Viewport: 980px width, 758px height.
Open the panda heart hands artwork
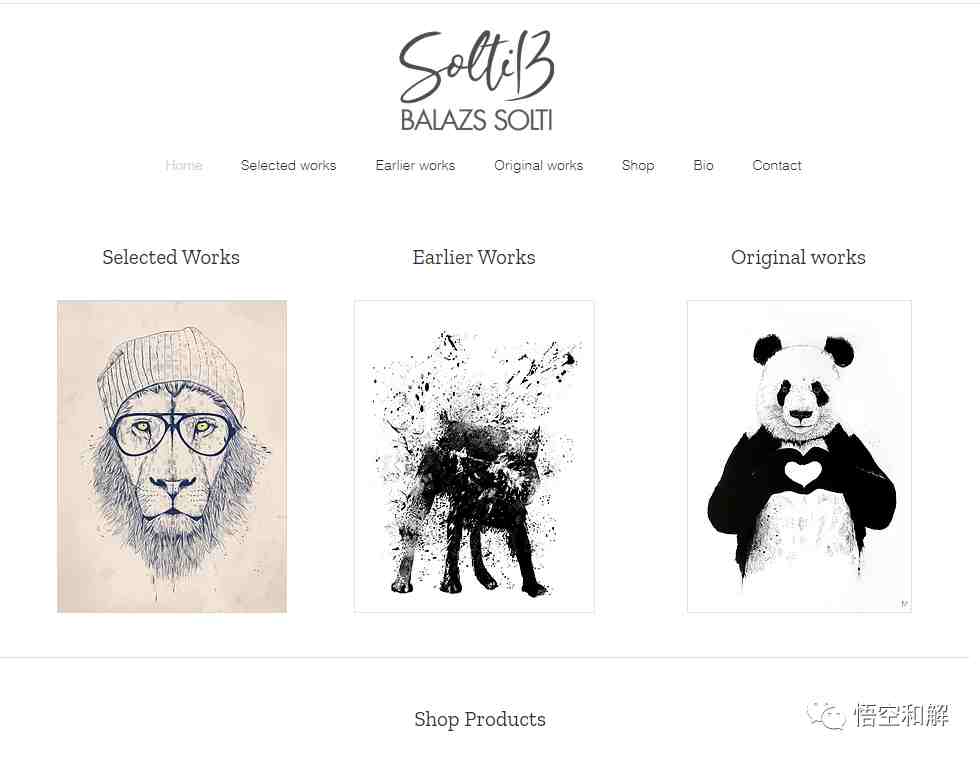(x=799, y=456)
